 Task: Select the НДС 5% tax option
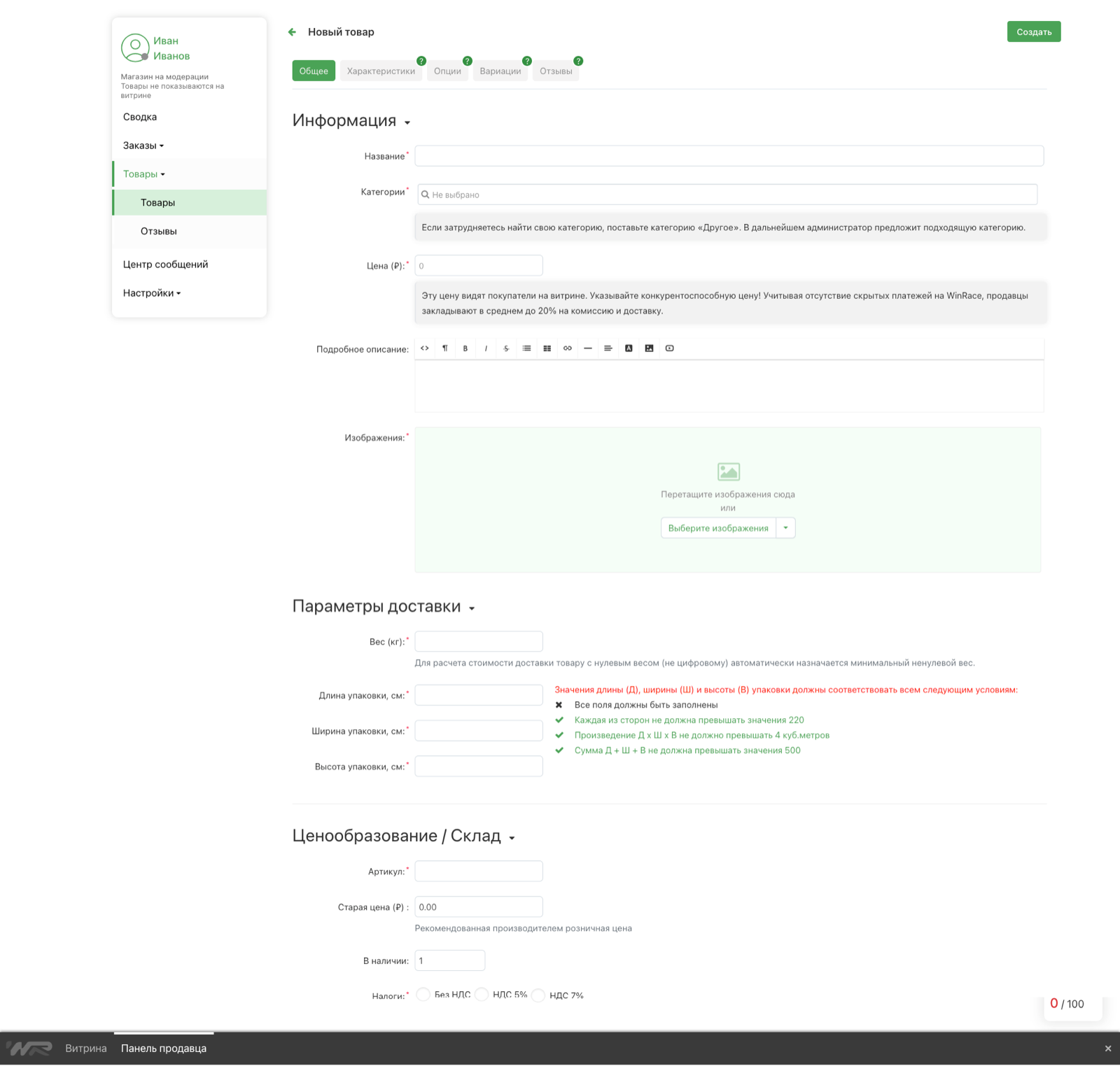click(x=482, y=995)
